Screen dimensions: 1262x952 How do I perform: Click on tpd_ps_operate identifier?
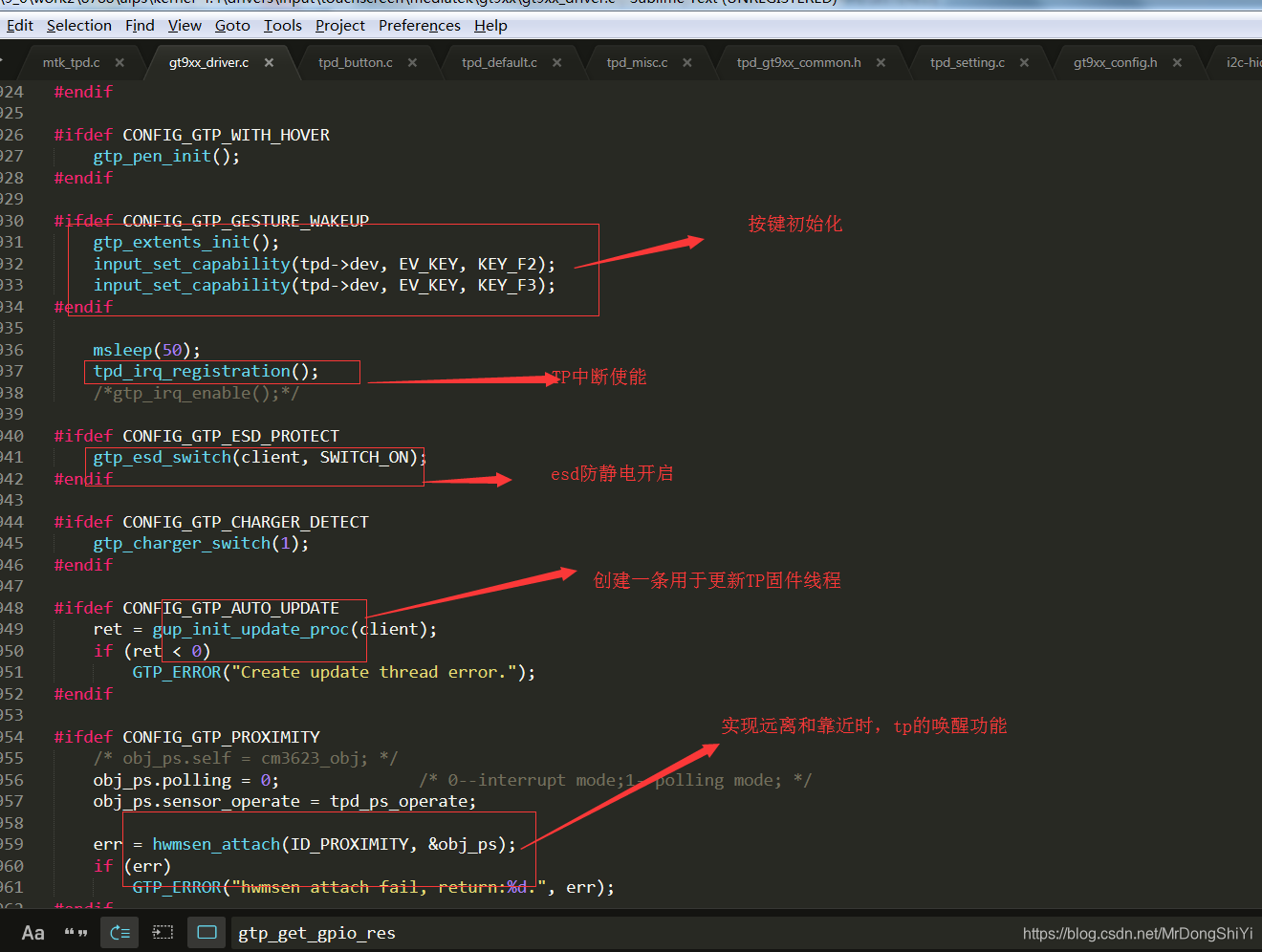pos(399,801)
